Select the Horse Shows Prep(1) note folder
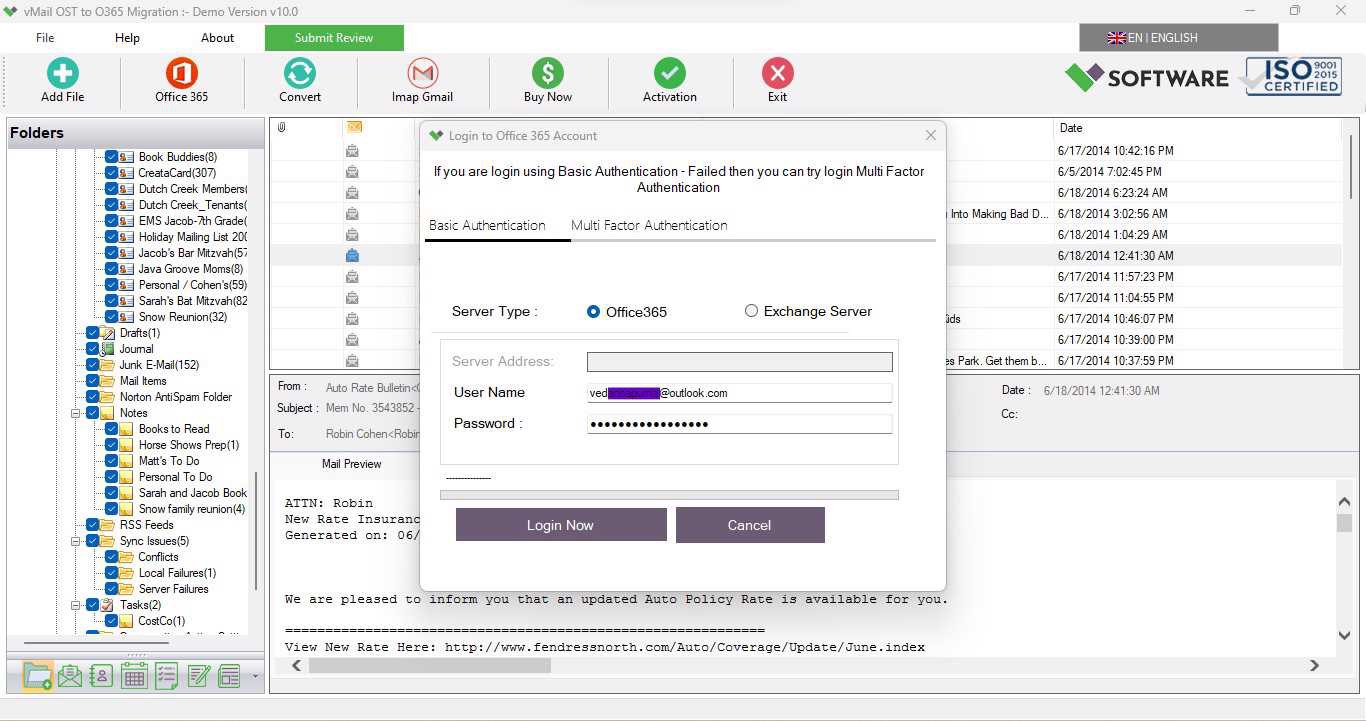The width and height of the screenshot is (1366, 721). click(189, 445)
